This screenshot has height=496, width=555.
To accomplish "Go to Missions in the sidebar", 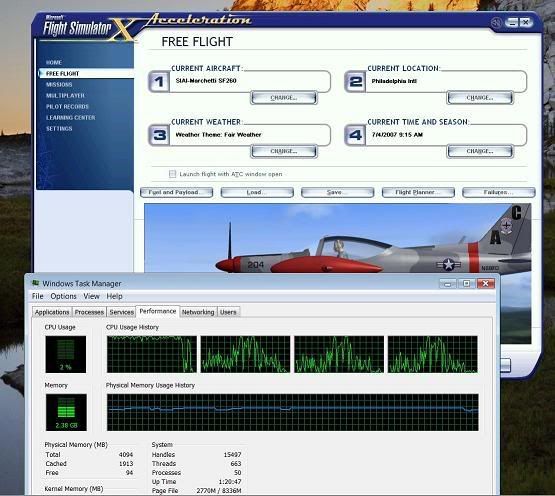I will click(x=59, y=85).
